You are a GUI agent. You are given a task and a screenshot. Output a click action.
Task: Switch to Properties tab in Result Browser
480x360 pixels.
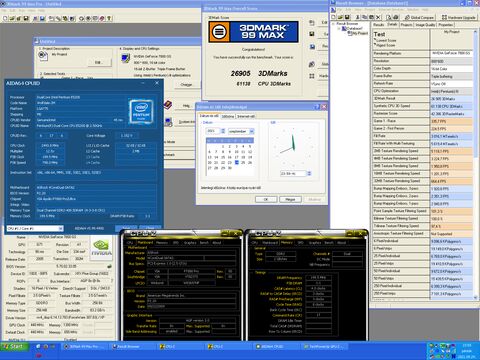(446, 25)
